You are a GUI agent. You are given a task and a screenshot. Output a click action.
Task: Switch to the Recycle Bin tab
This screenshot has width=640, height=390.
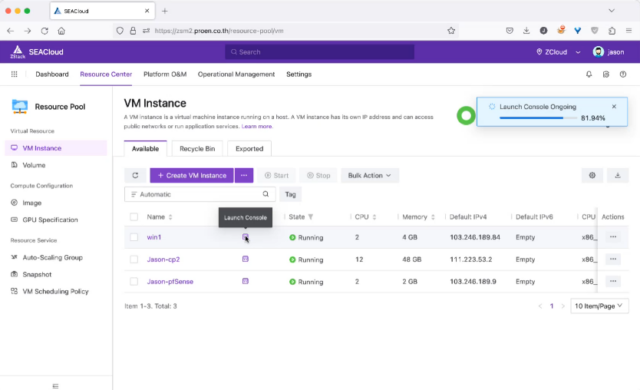(197, 148)
